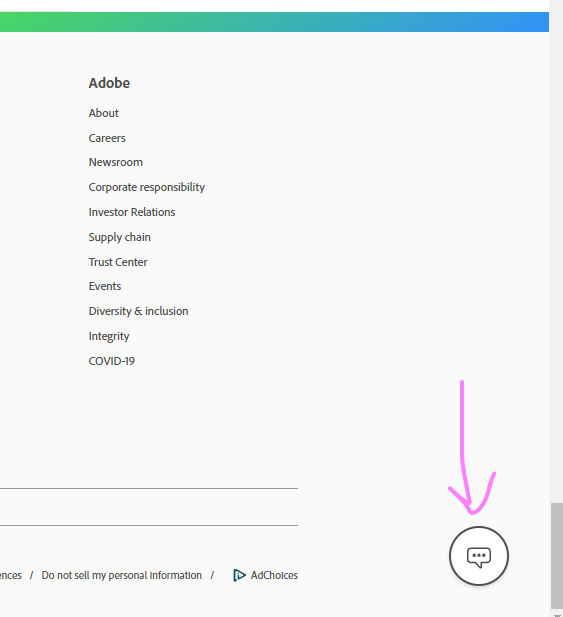This screenshot has height=617, width=563.
Task: Click the AdChoices triangle icon
Action: point(239,575)
